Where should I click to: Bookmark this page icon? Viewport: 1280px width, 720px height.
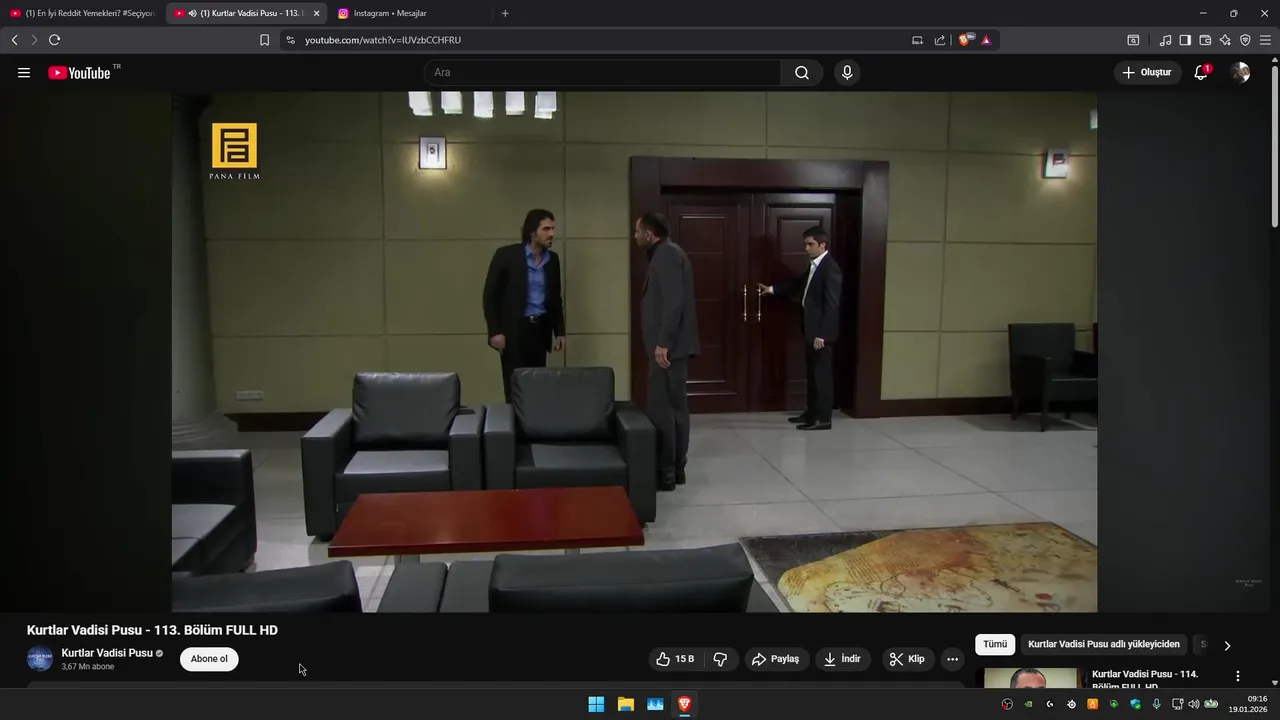(x=264, y=40)
